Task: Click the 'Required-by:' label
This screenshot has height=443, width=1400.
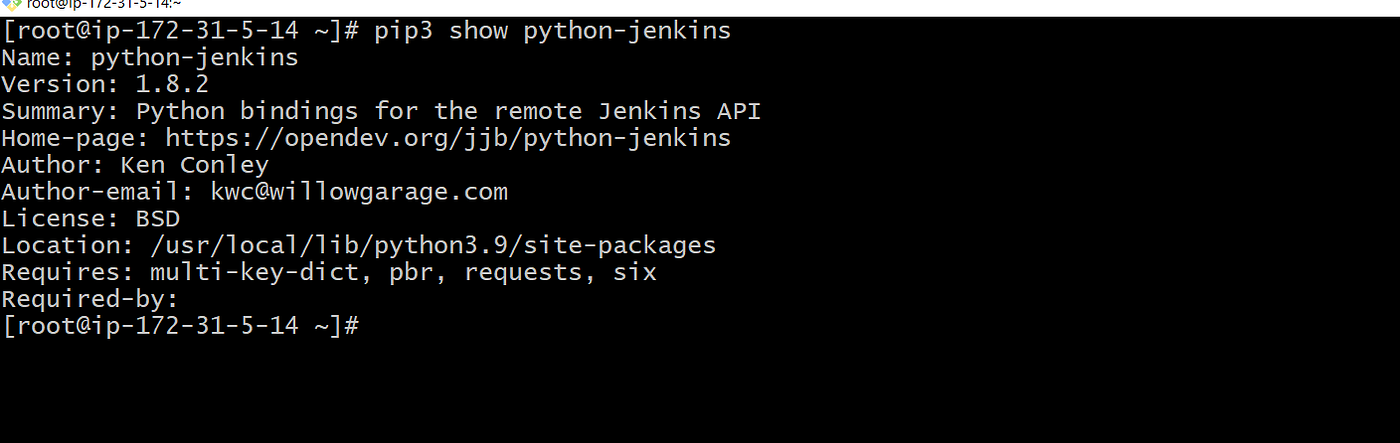Action: click(x=90, y=299)
